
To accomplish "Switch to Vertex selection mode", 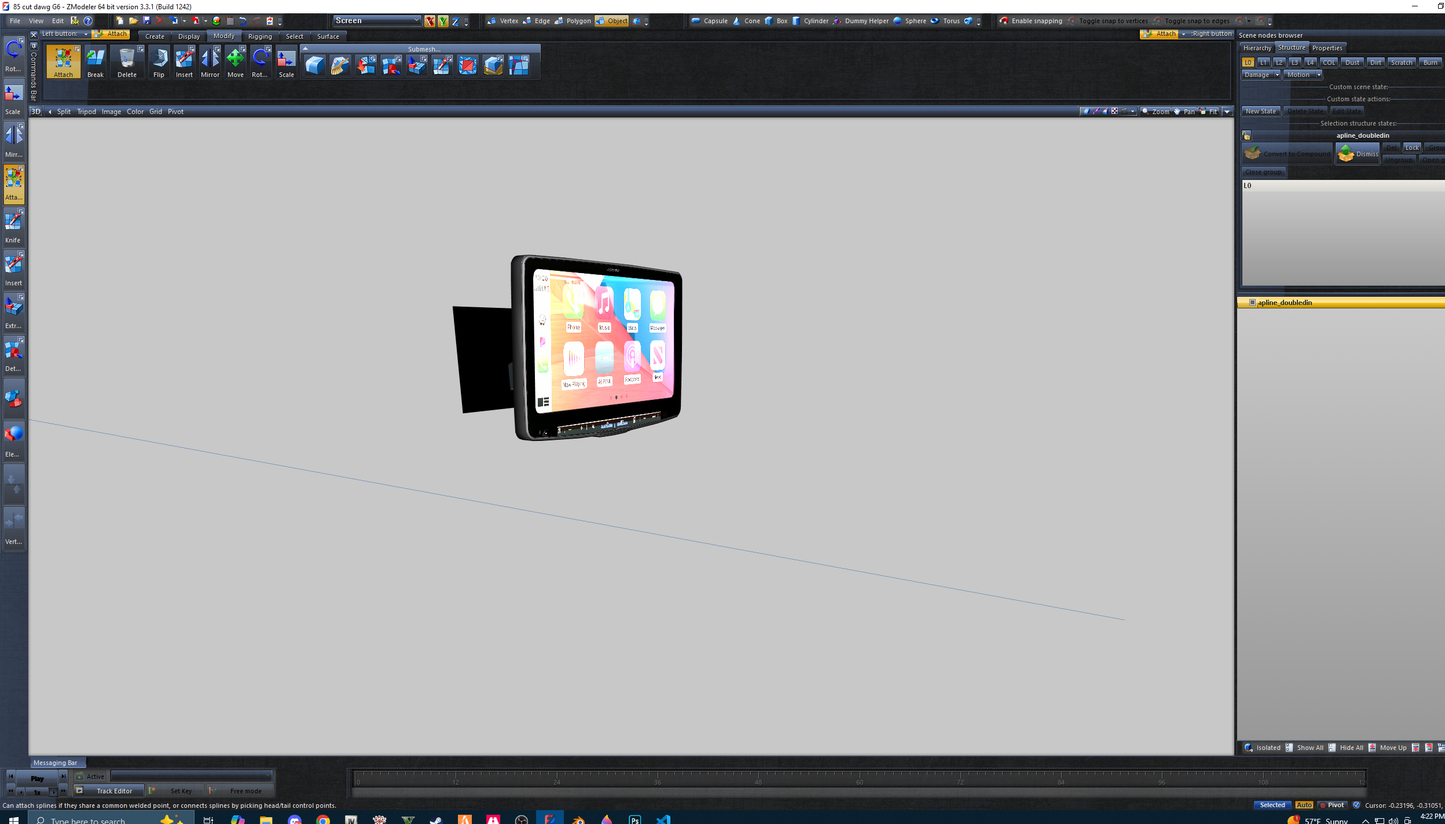I will pyautogui.click(x=503, y=21).
